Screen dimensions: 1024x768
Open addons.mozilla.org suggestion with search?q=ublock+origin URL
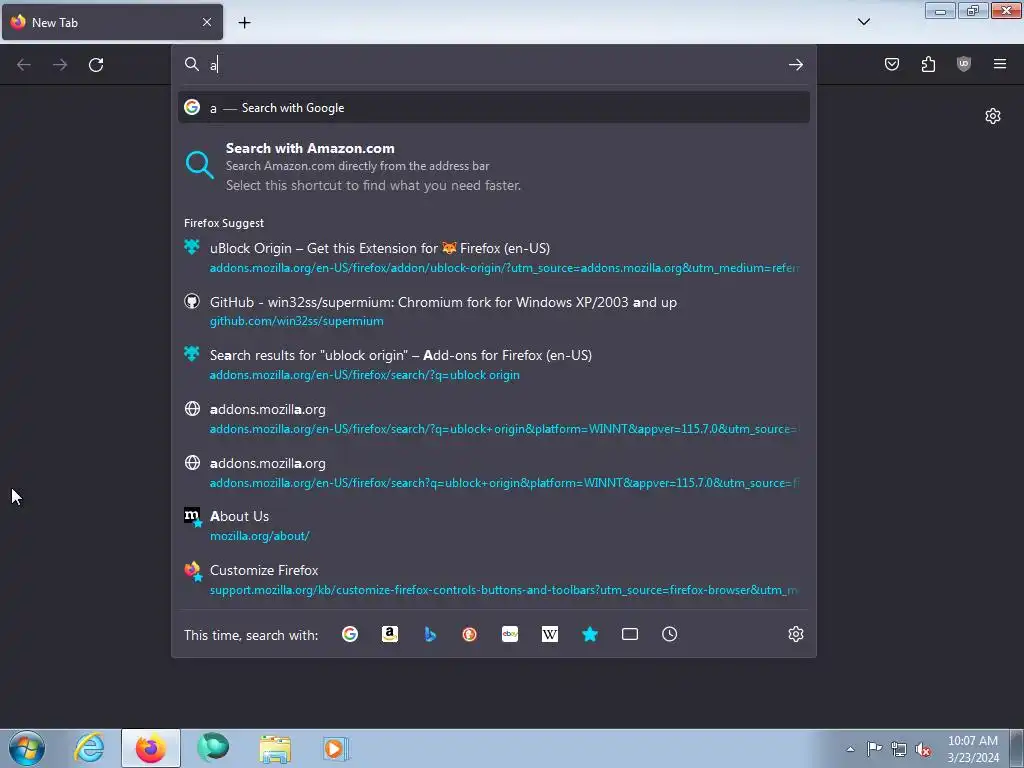pyautogui.click(x=494, y=472)
